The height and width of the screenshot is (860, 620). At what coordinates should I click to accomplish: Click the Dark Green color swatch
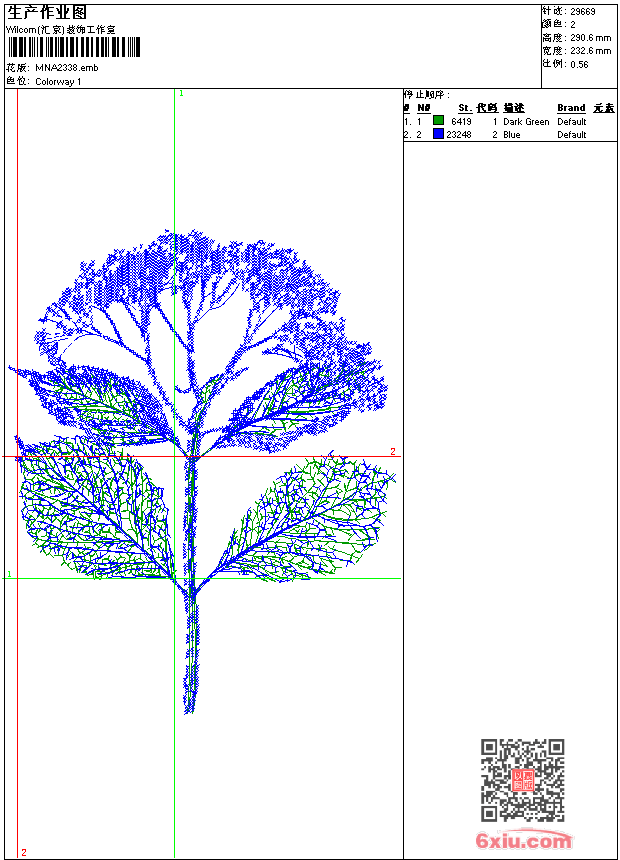[x=438, y=121]
